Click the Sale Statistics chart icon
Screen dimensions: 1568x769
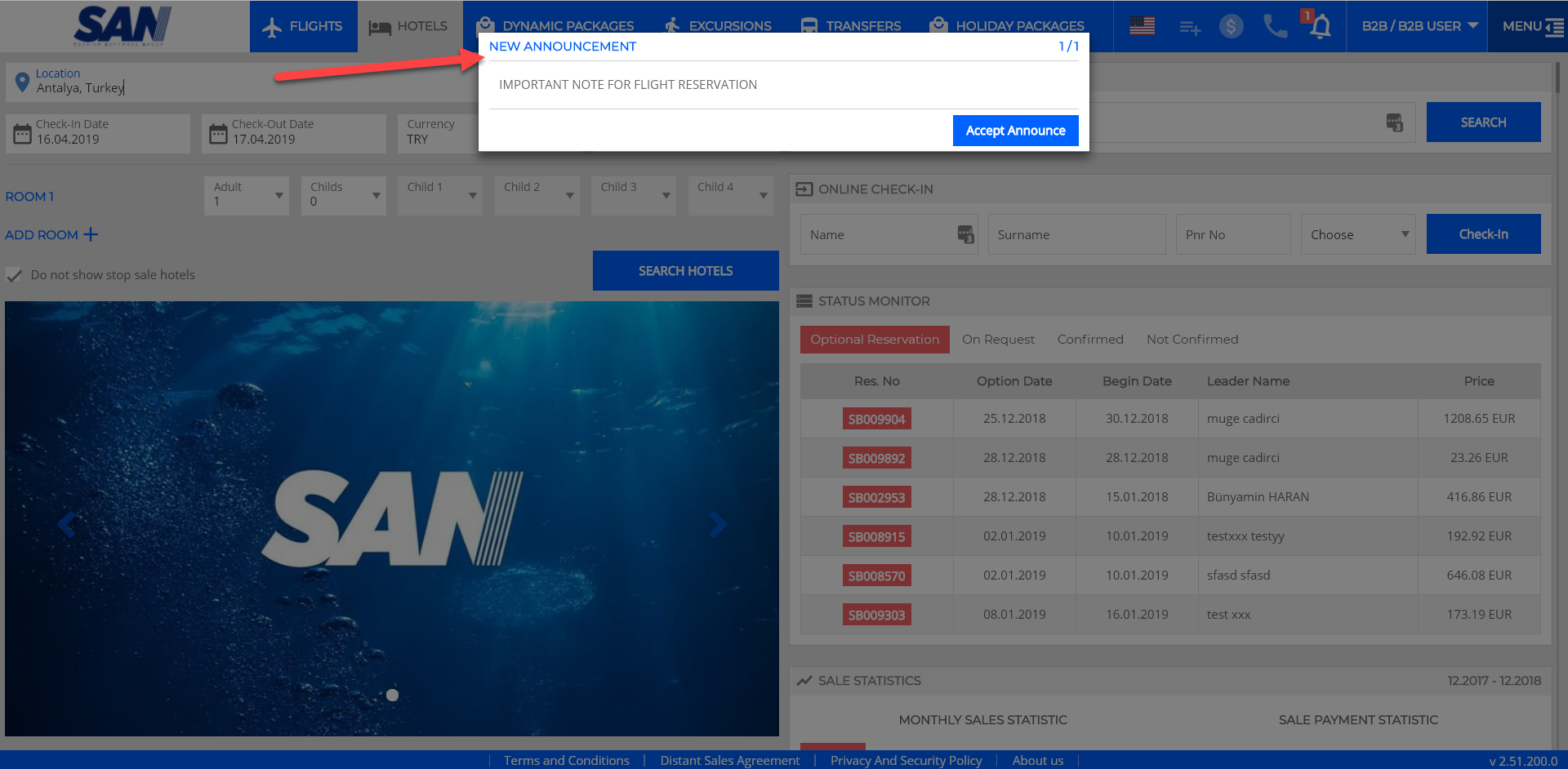[x=804, y=681]
